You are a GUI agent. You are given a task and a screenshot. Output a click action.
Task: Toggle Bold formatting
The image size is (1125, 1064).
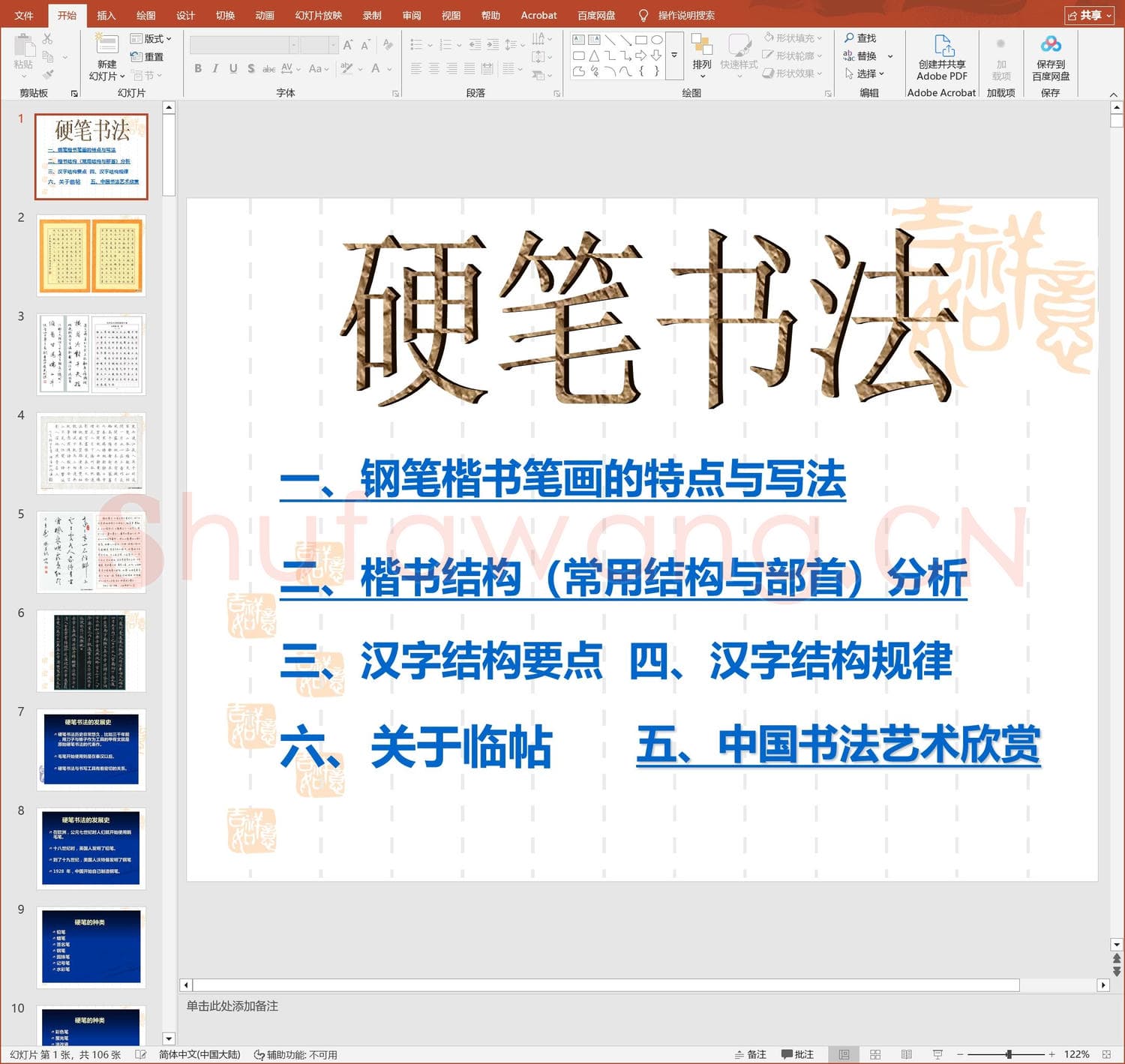pyautogui.click(x=198, y=68)
